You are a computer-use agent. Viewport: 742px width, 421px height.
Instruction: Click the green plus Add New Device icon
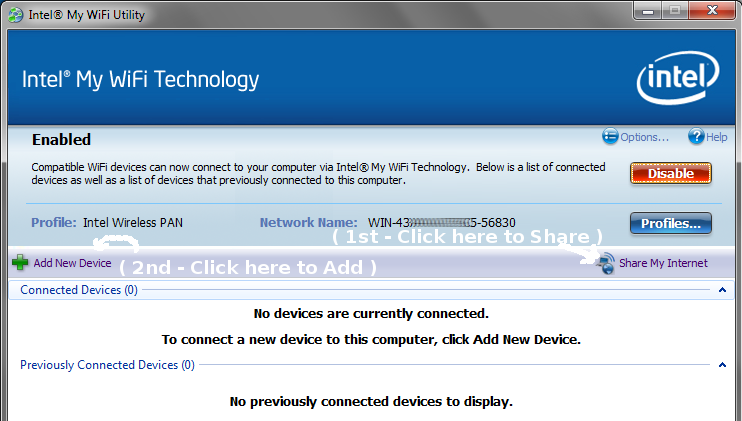coord(20,263)
